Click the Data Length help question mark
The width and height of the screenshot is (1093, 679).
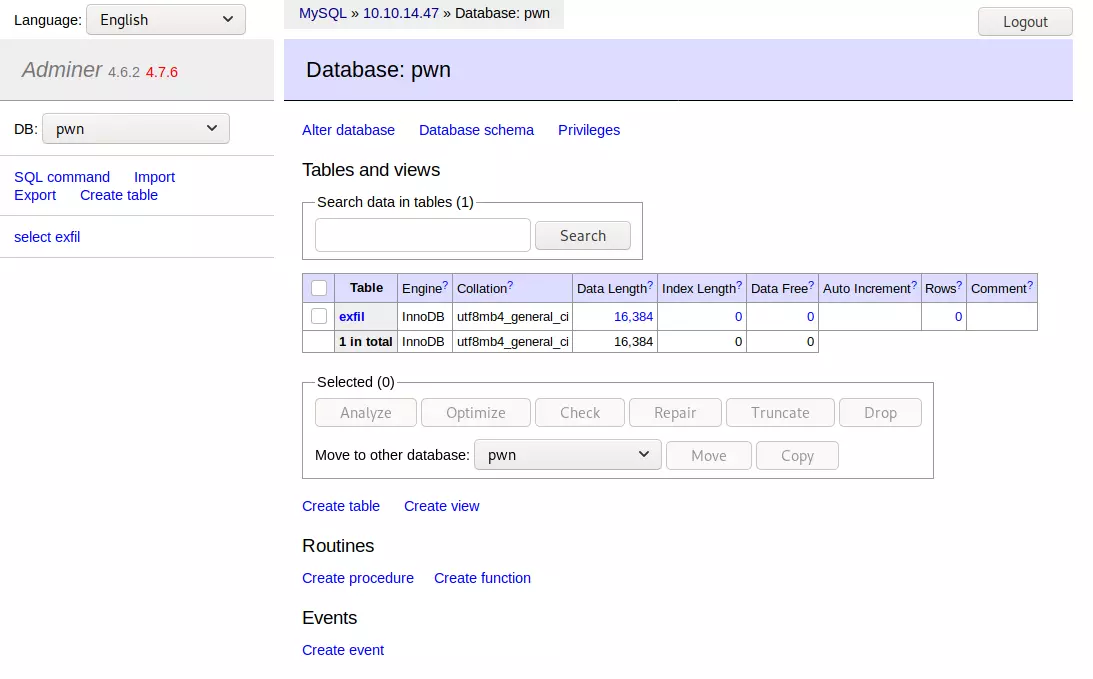coord(650,285)
